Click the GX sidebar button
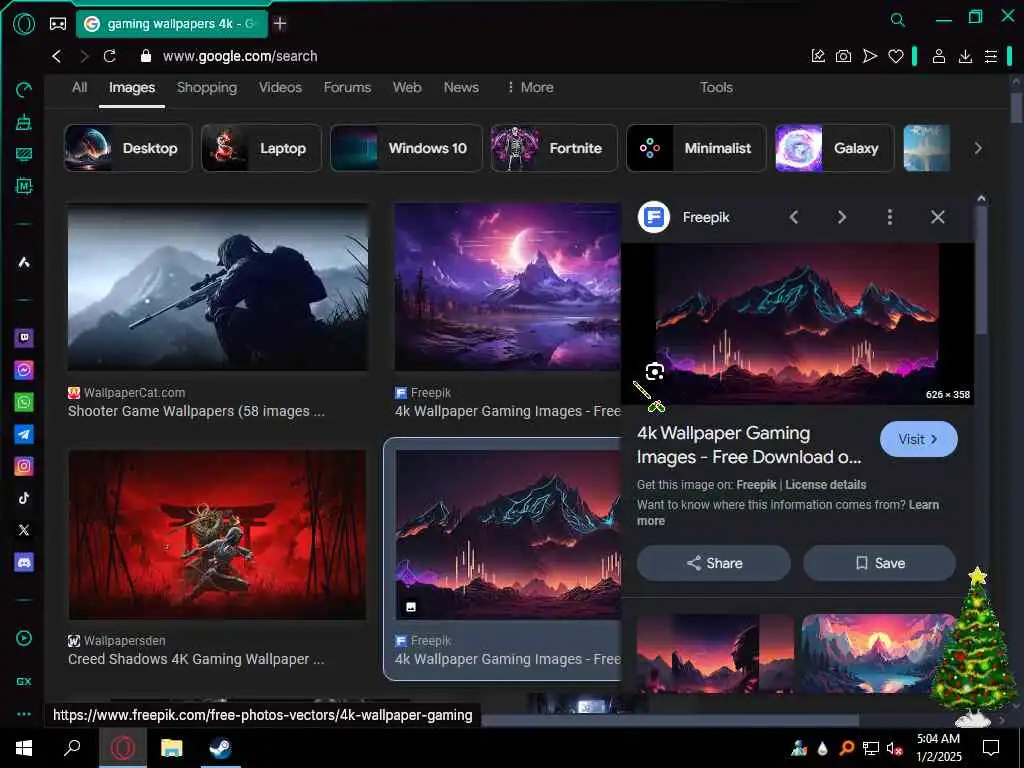1024x768 pixels. click(x=24, y=681)
